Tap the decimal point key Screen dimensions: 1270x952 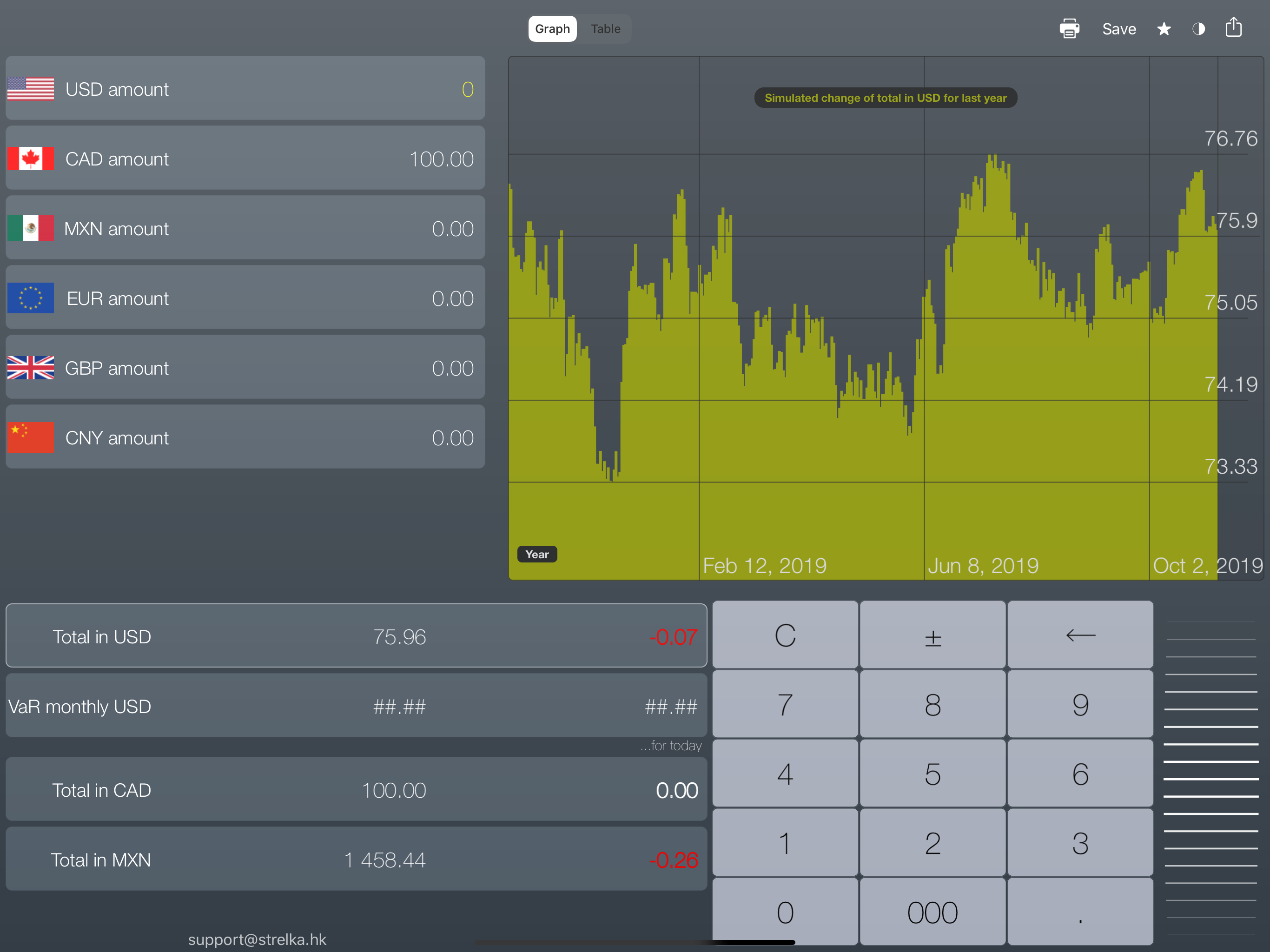[1080, 912]
